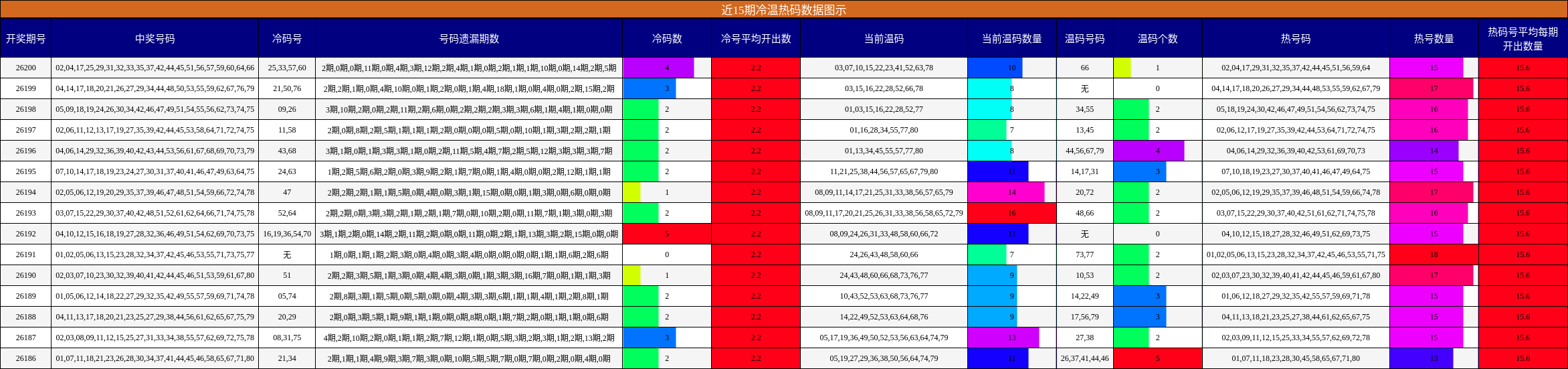Click period number 26200
Viewport: 1568px width, 369px height.
26,68
